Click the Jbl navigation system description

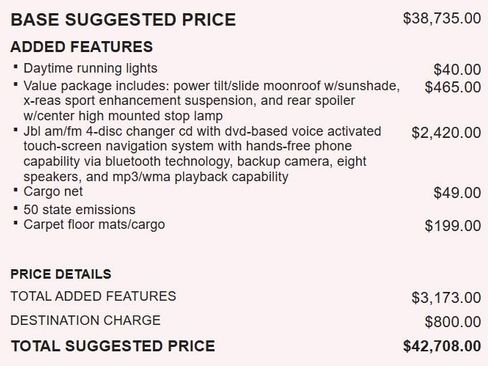[202, 154]
